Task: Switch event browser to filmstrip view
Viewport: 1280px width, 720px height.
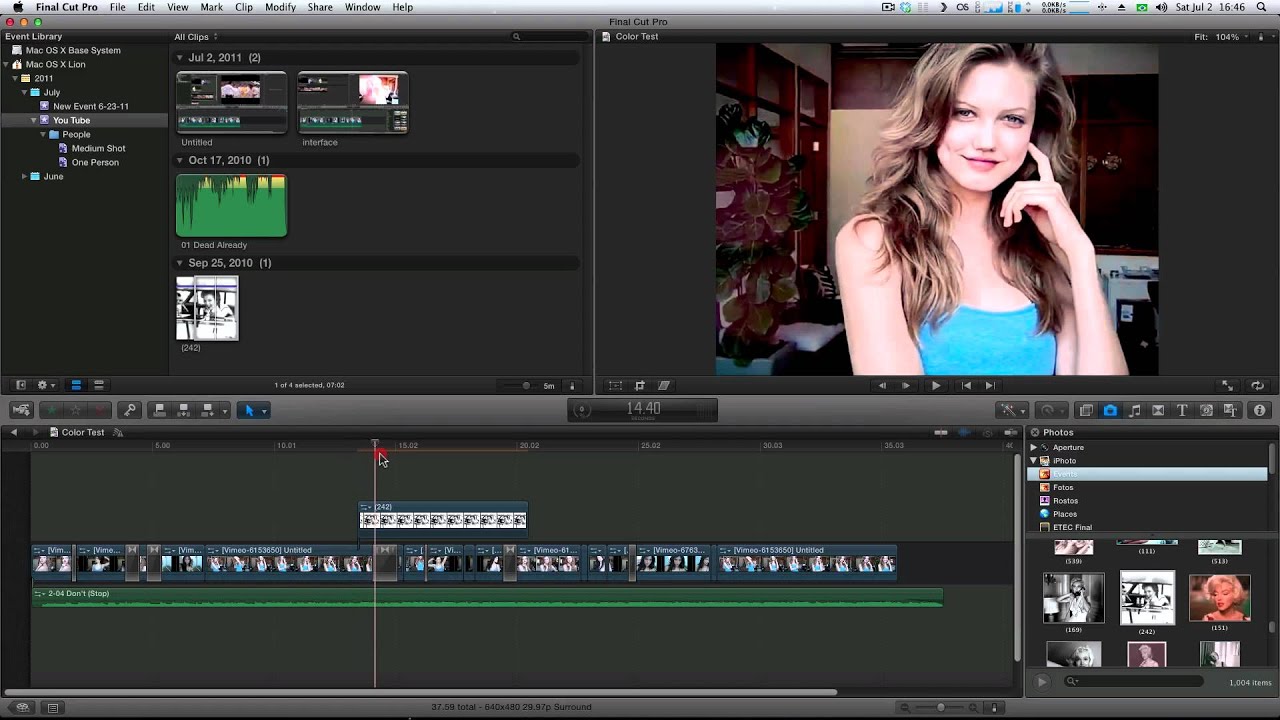Action: tap(76, 385)
